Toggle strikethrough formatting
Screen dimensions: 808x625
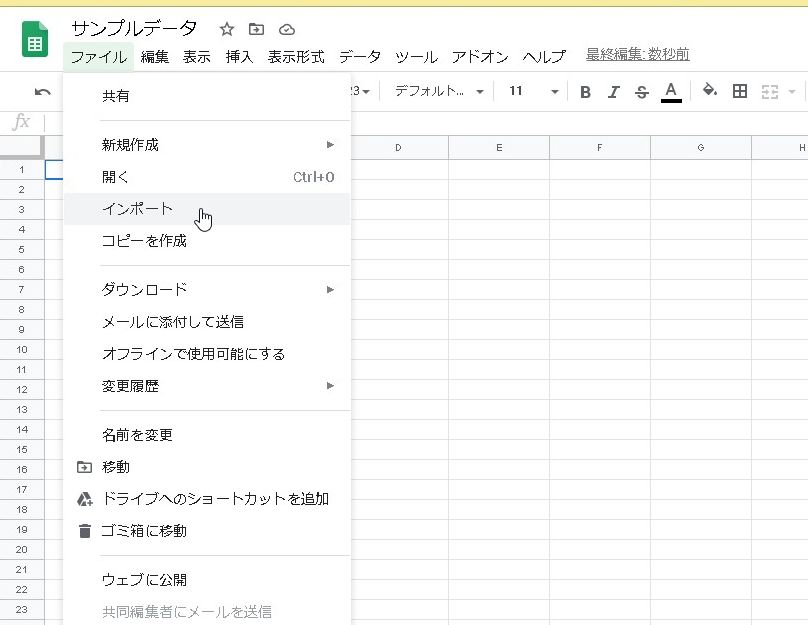point(642,92)
